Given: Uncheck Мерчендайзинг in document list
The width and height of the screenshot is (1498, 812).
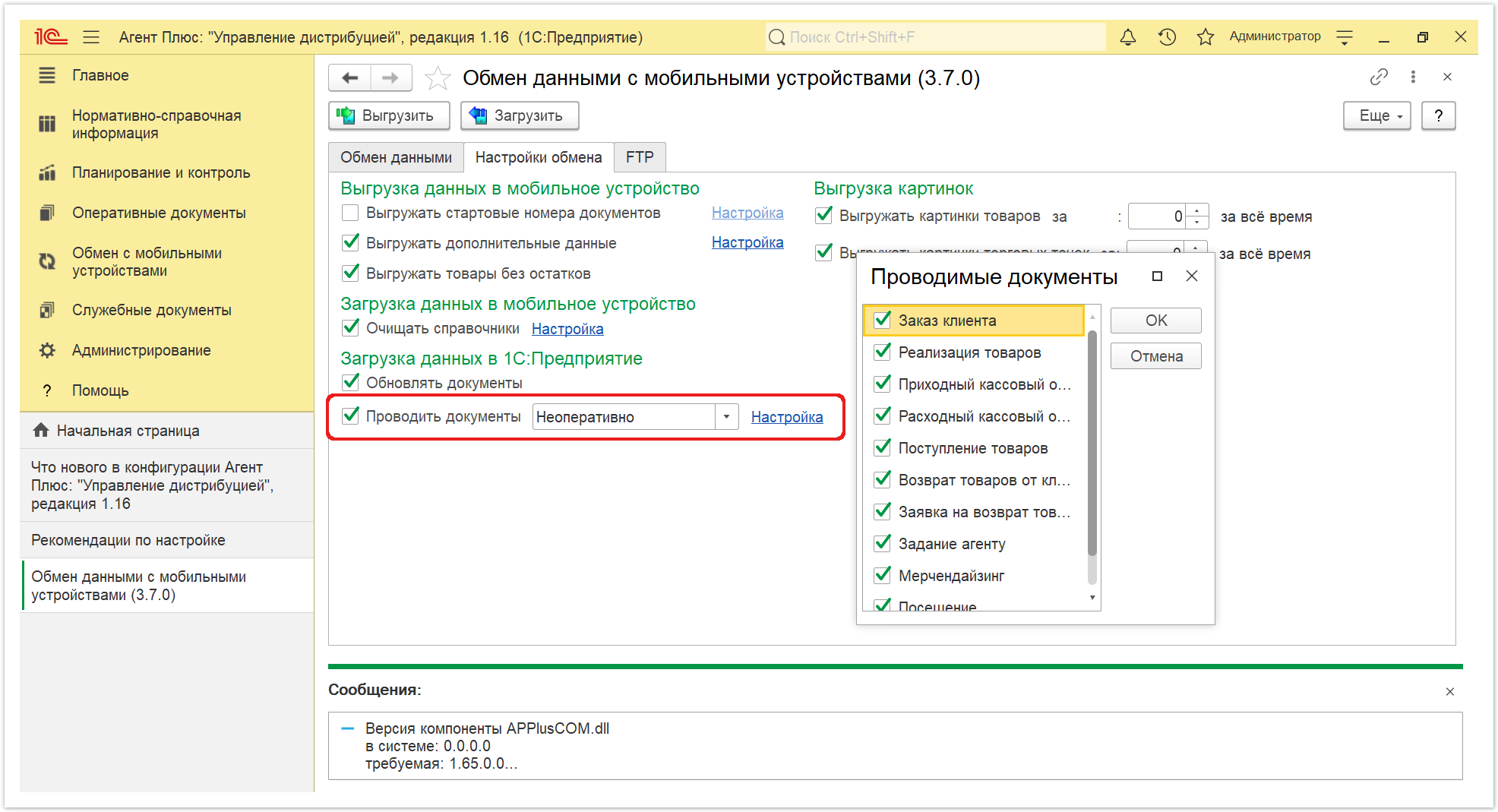Looking at the screenshot, I should 882,575.
